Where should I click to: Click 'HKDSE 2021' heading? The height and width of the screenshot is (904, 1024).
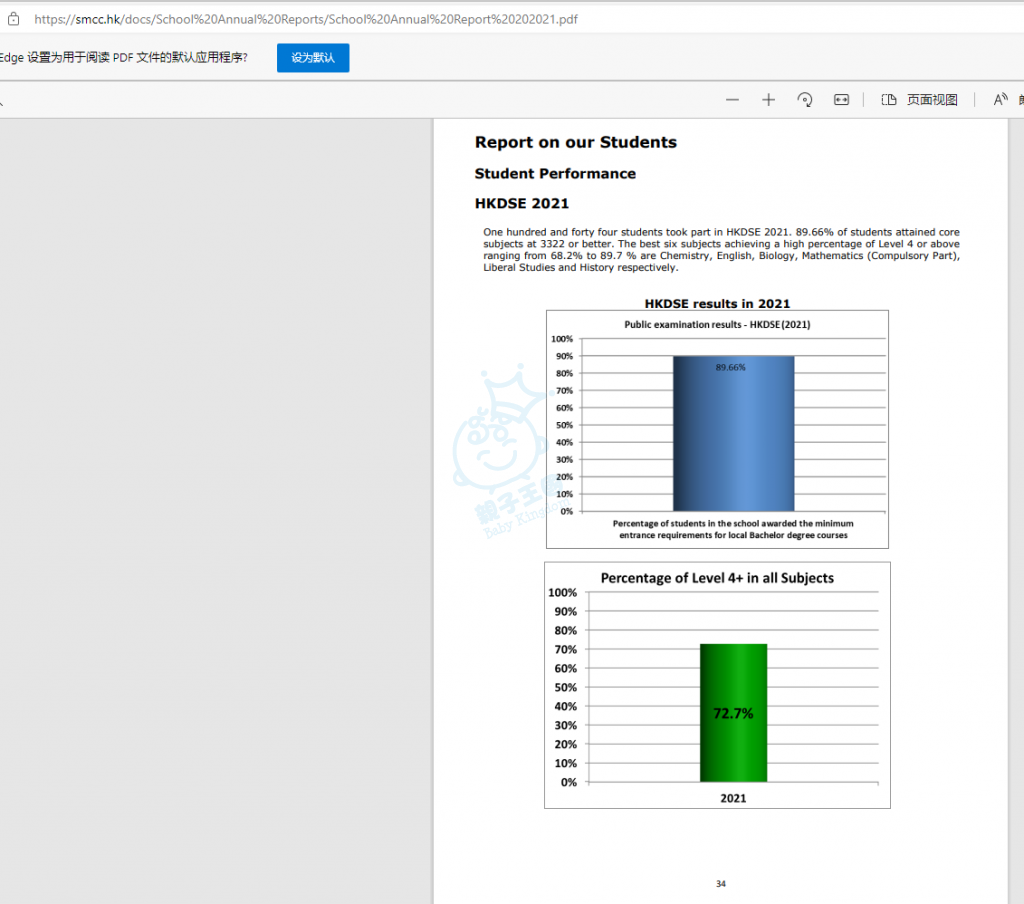click(522, 203)
